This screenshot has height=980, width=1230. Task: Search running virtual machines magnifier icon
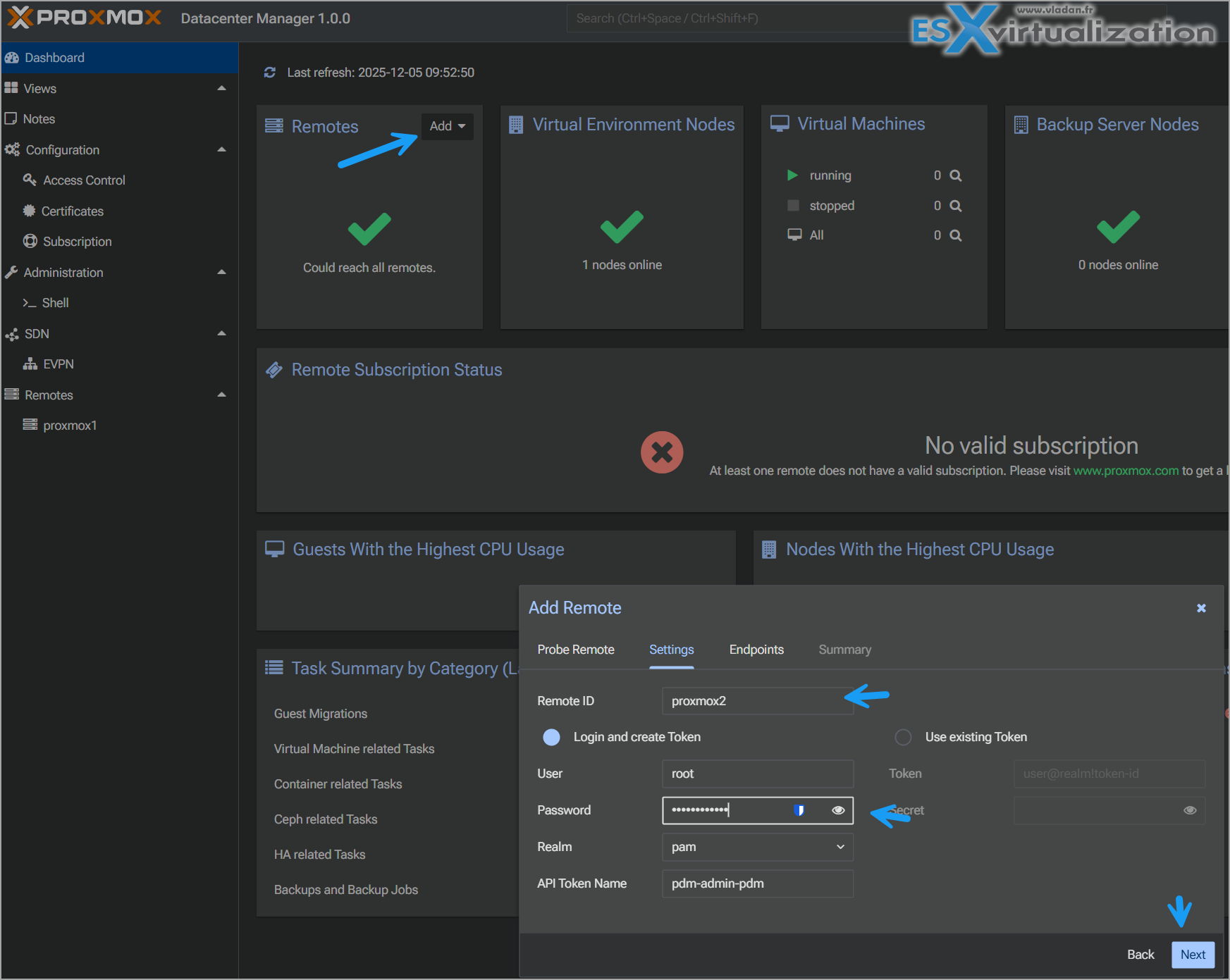[x=955, y=175]
